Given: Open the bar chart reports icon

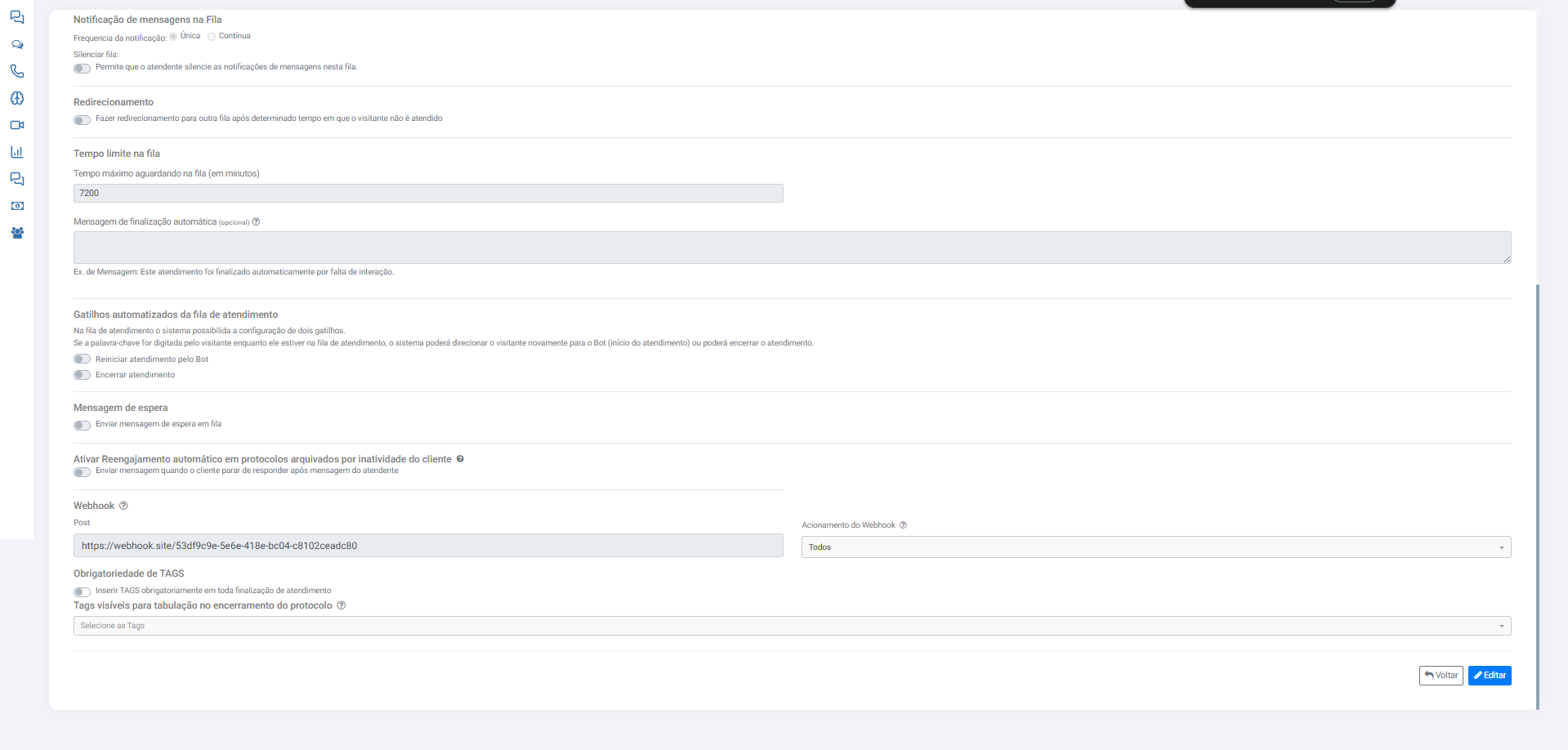Looking at the screenshot, I should click(x=16, y=152).
